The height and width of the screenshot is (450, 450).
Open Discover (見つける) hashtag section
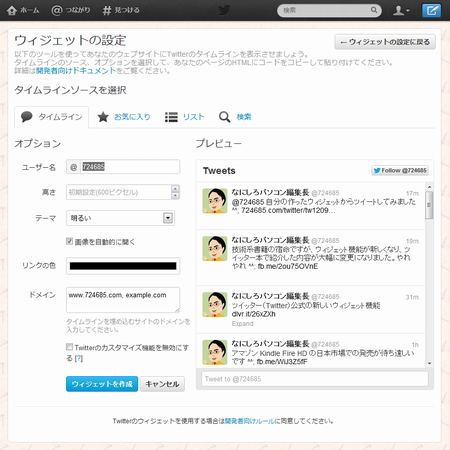coord(121,10)
